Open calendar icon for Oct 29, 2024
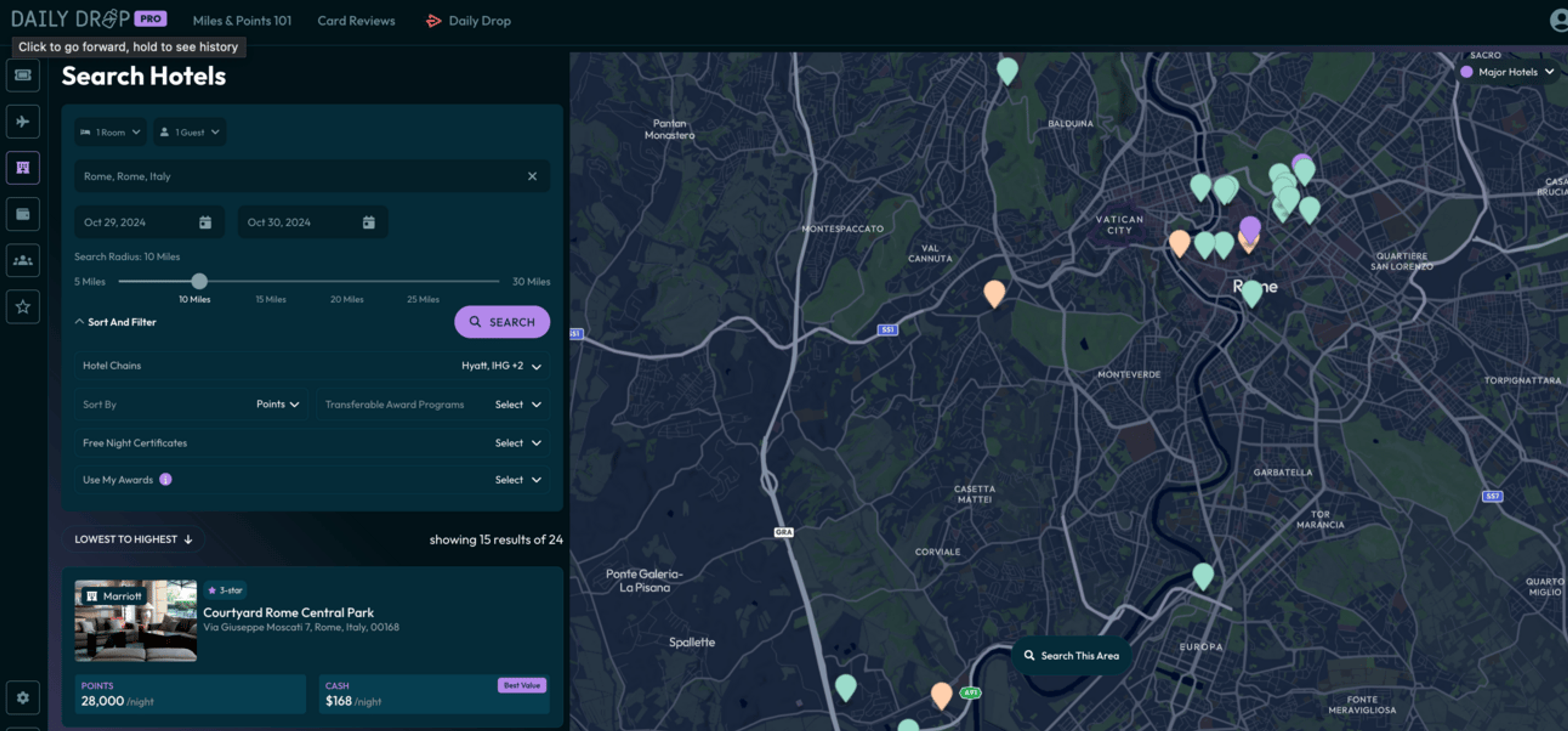 point(205,223)
